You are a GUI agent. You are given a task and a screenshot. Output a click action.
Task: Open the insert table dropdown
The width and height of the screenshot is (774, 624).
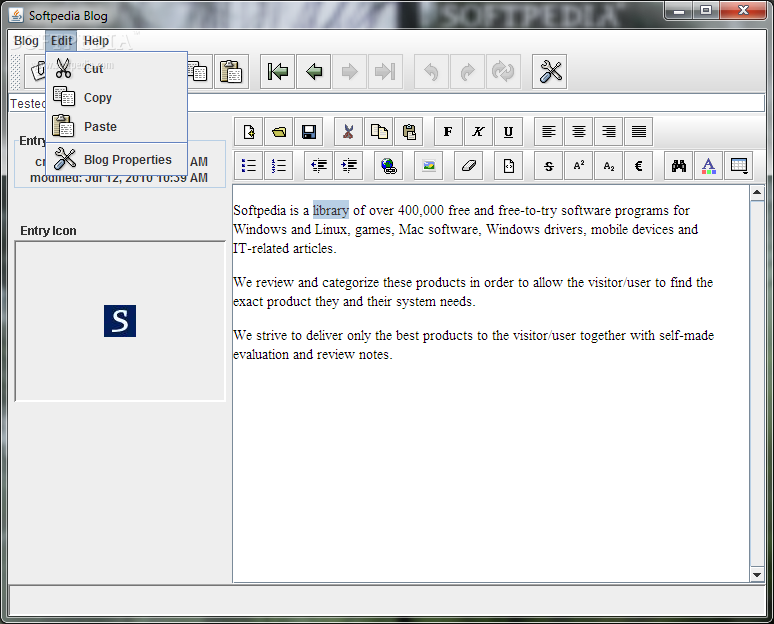coord(739,166)
